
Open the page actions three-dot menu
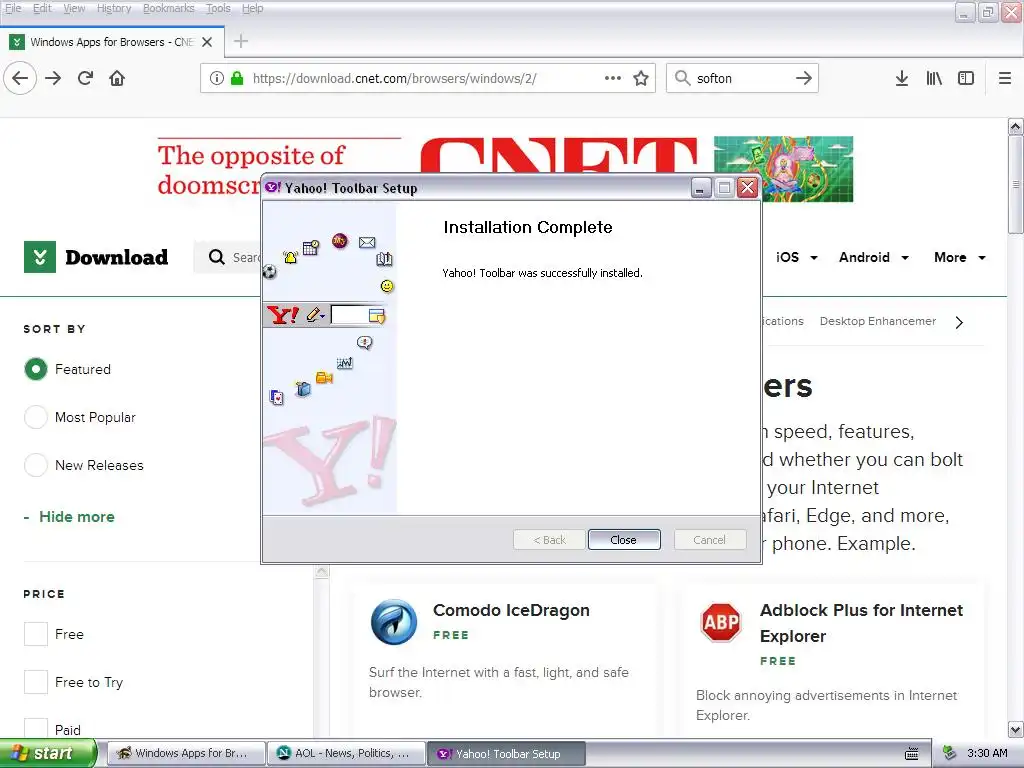point(613,78)
